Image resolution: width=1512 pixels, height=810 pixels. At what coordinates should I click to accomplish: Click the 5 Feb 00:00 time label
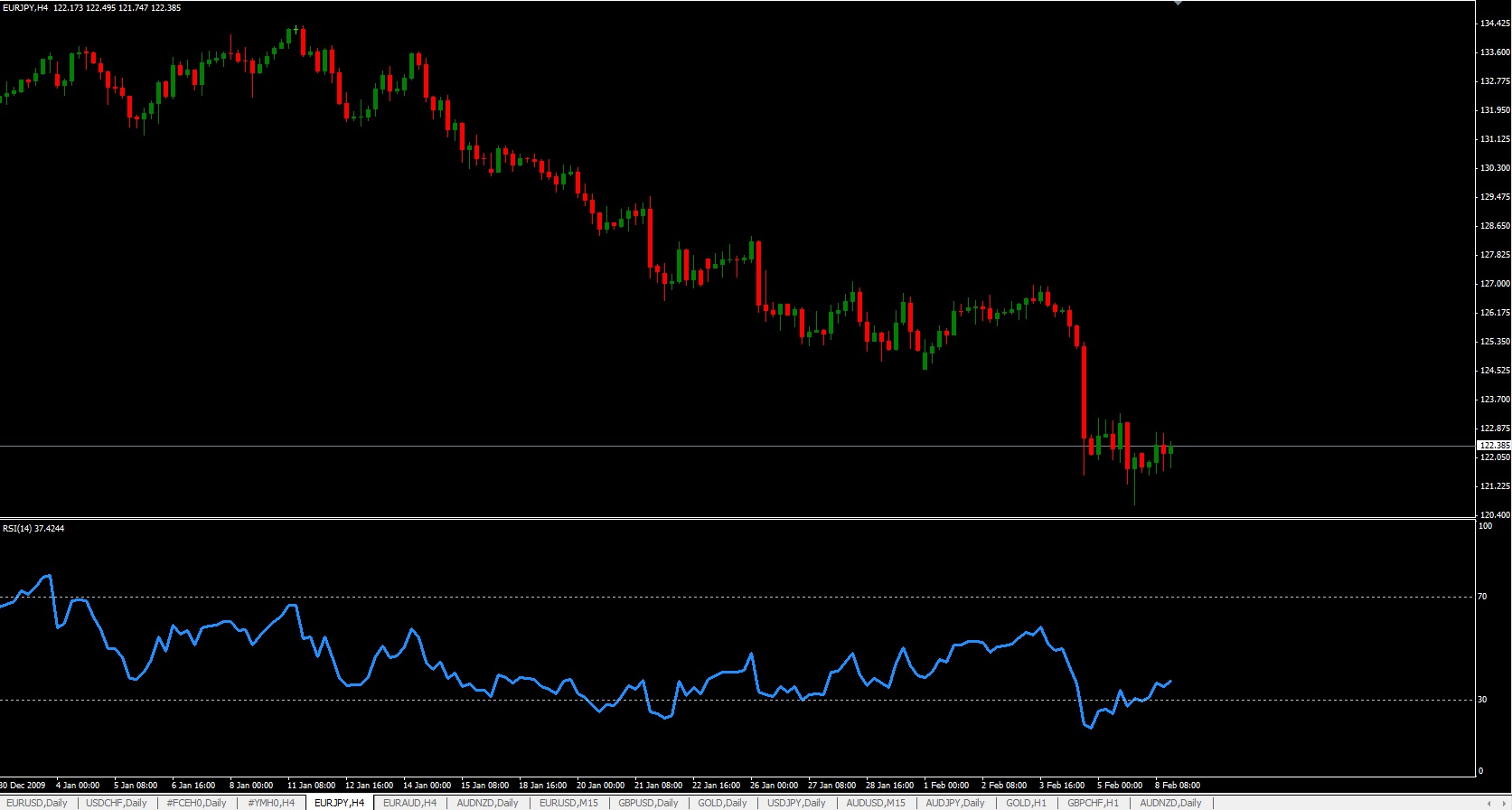coord(1120,786)
